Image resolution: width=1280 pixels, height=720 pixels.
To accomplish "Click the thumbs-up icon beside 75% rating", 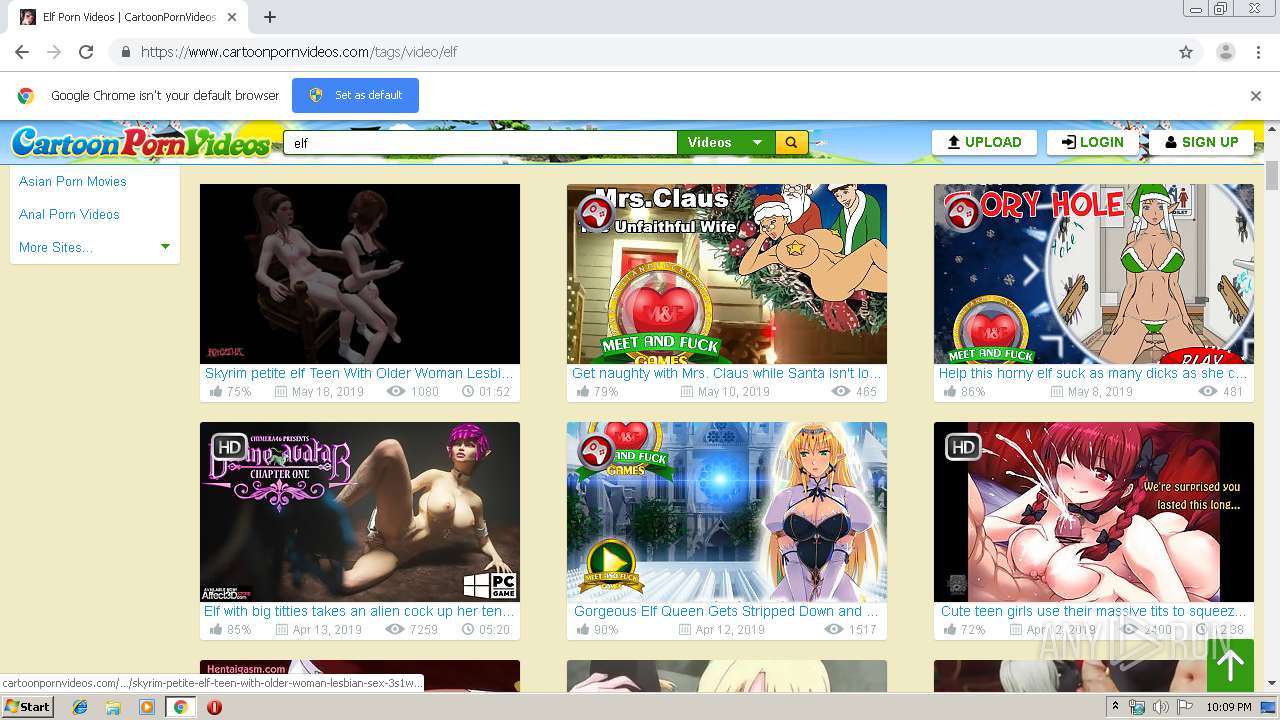I will (216, 392).
